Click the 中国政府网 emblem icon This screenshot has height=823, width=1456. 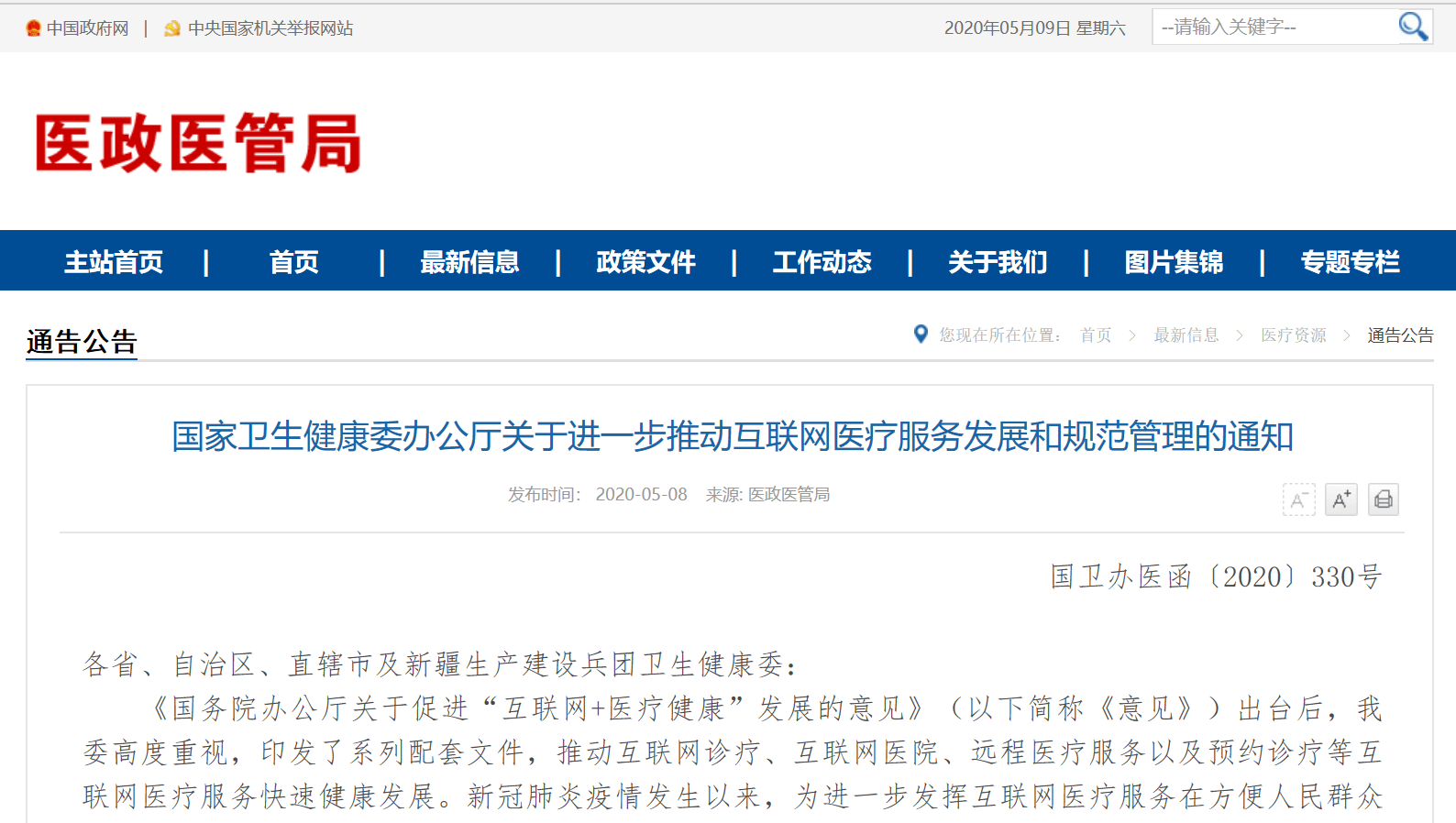tap(34, 28)
